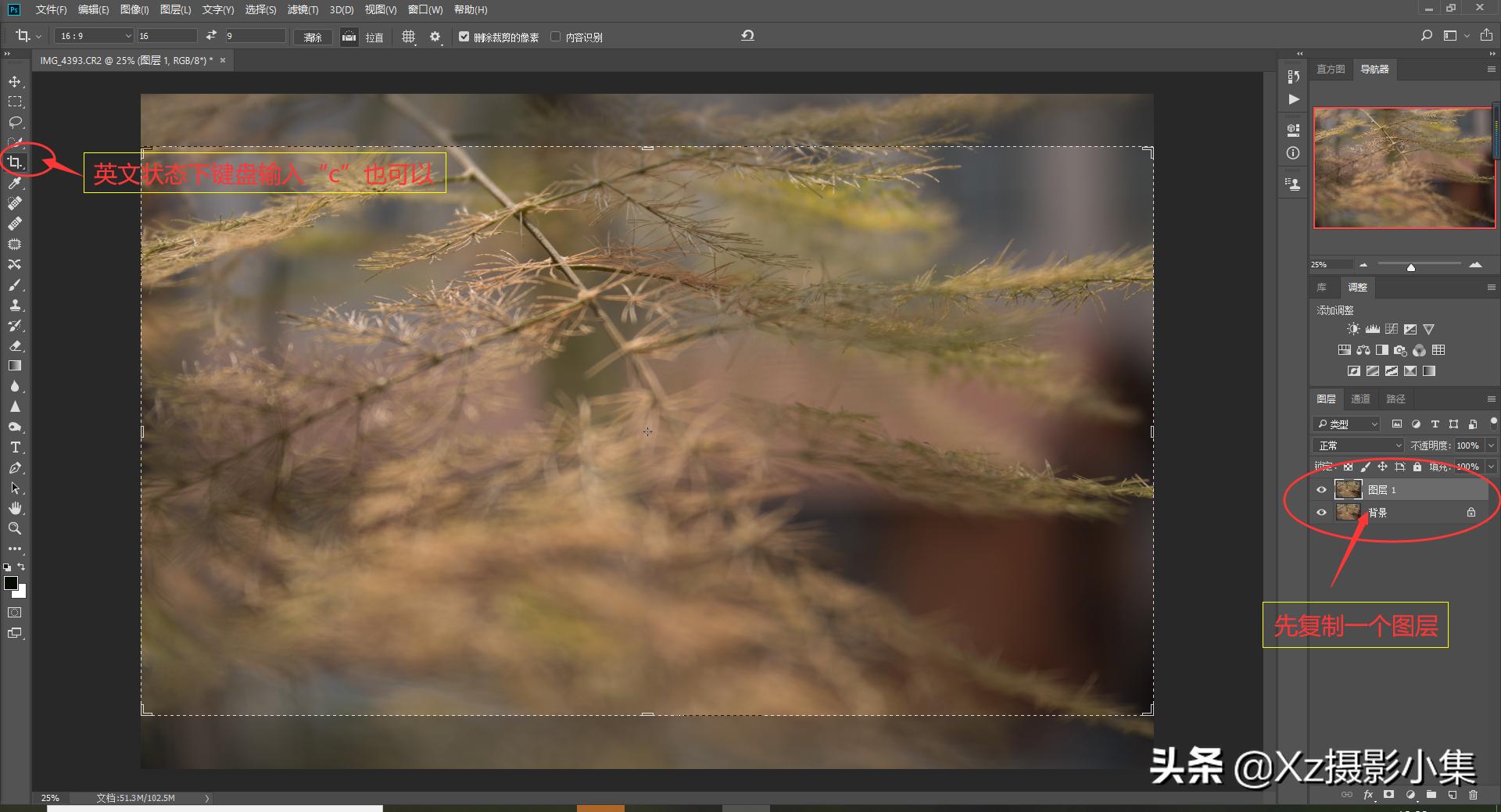Open the 16:9 crop ratio dropdown
This screenshot has height=812, width=1501.
(94, 36)
